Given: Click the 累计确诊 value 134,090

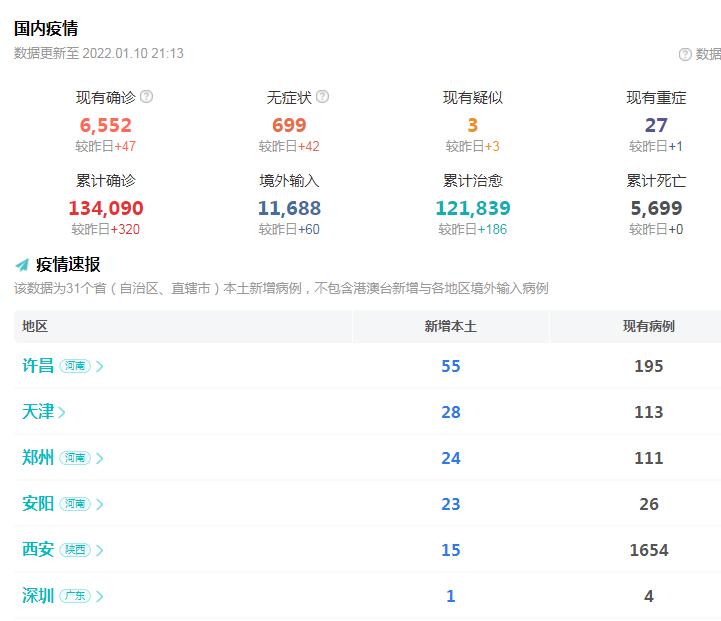Looking at the screenshot, I should 106,208.
